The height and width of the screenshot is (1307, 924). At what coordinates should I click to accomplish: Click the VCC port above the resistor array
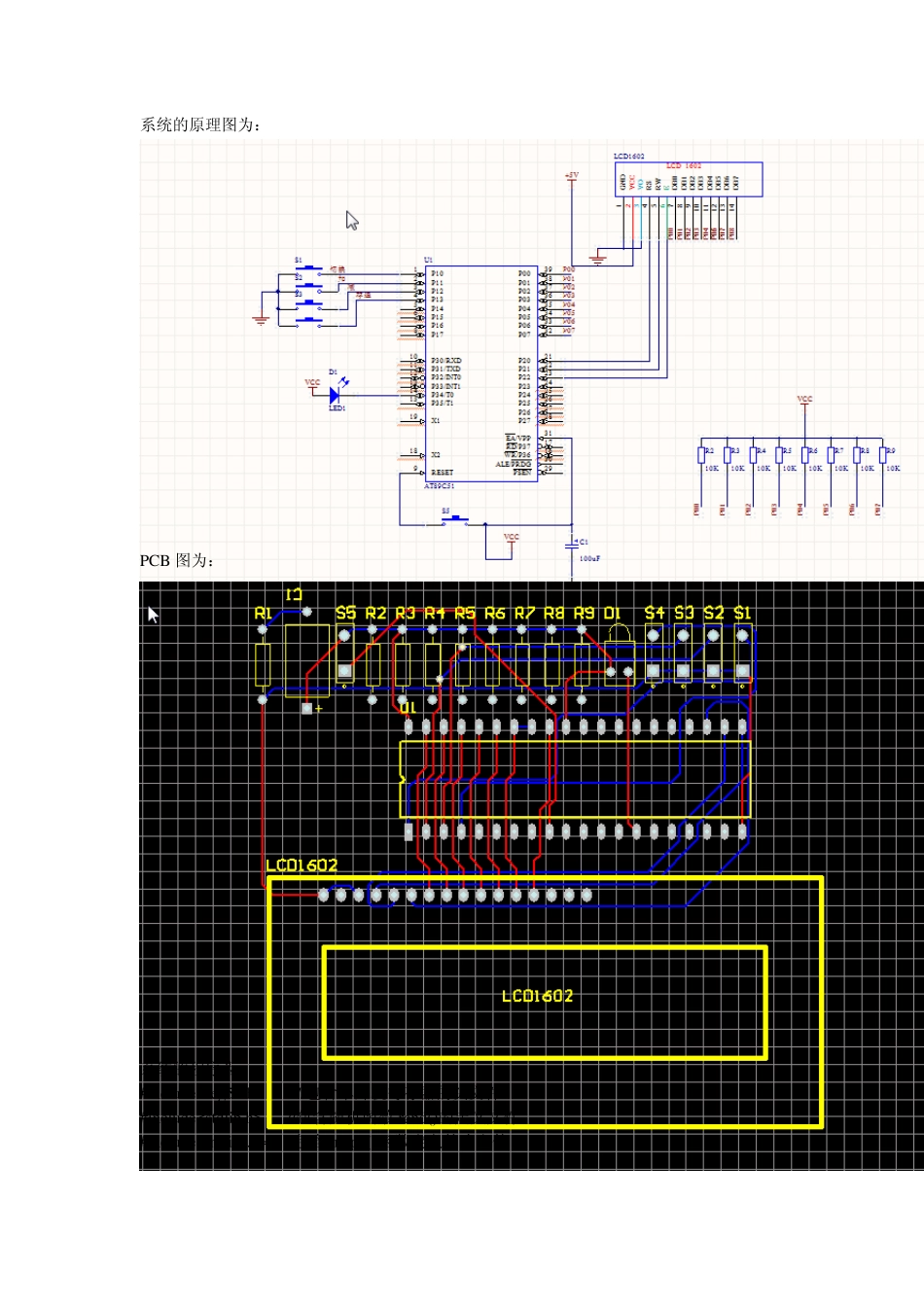pyautogui.click(x=804, y=400)
